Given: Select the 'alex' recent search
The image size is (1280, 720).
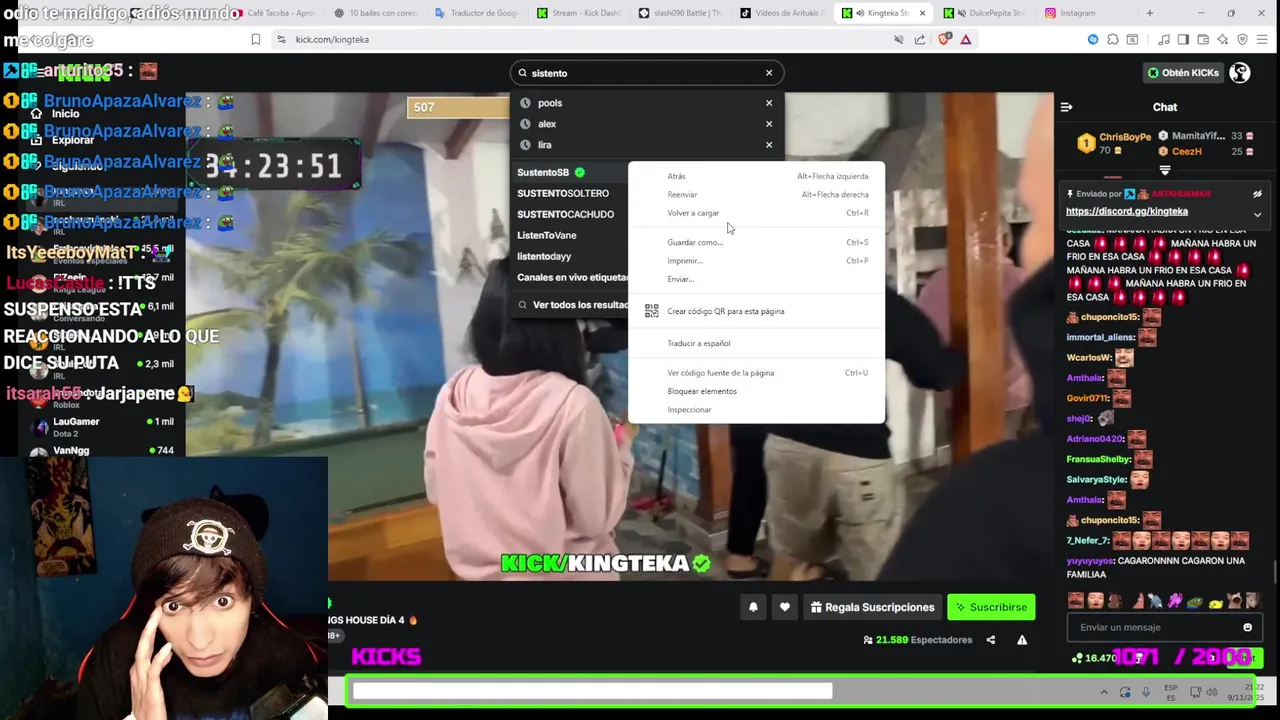Looking at the screenshot, I should (547, 124).
